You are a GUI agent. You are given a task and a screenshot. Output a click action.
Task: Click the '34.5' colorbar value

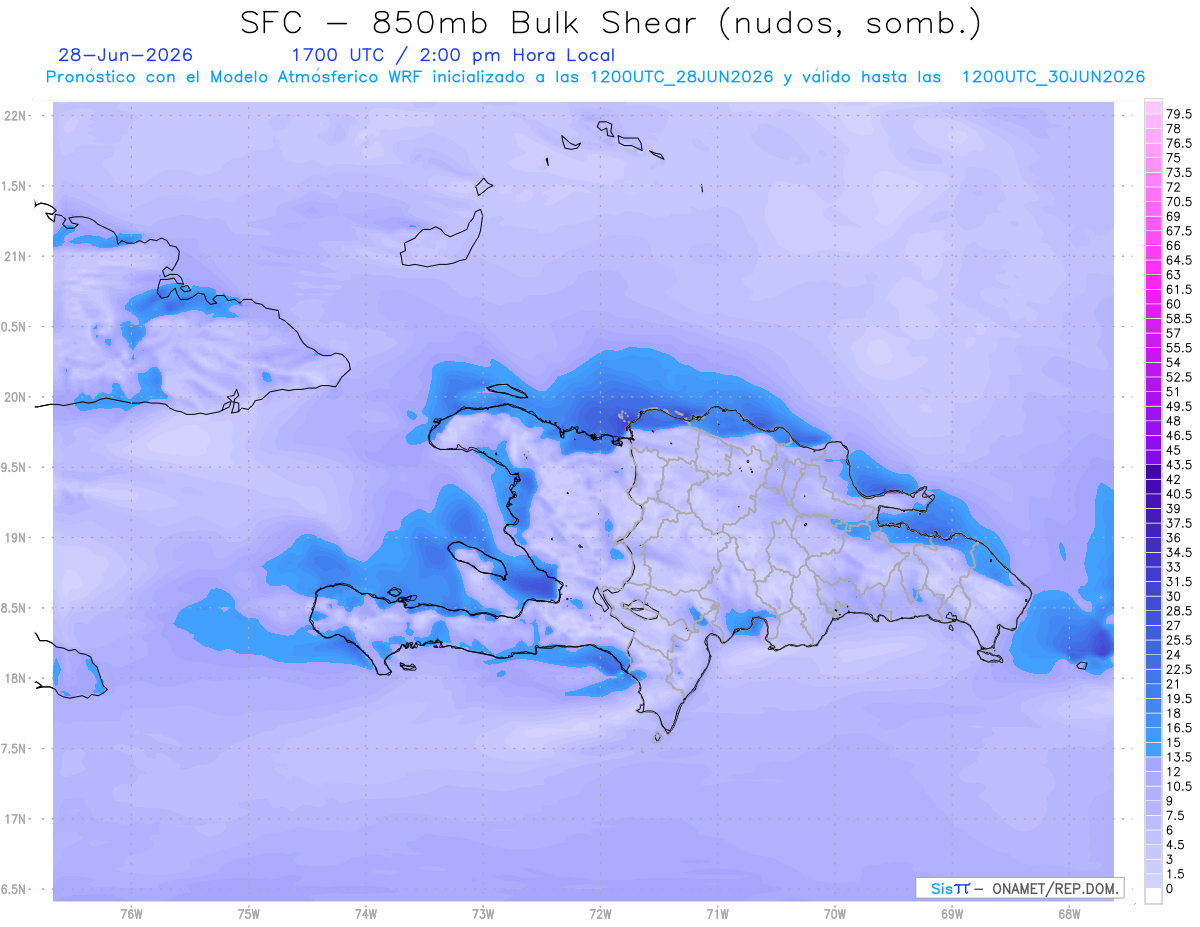1180,552
